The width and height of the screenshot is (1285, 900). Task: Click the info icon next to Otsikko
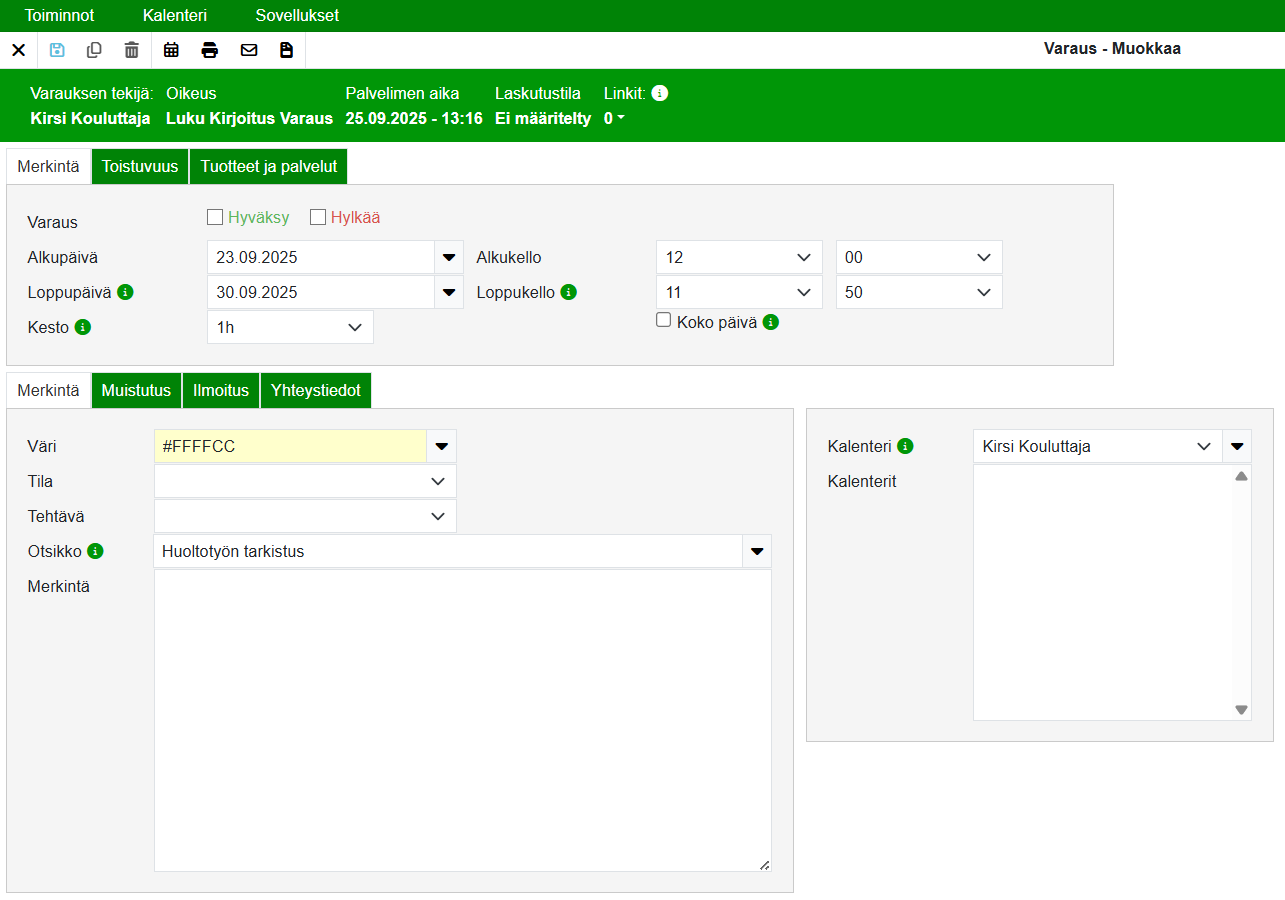point(96,551)
